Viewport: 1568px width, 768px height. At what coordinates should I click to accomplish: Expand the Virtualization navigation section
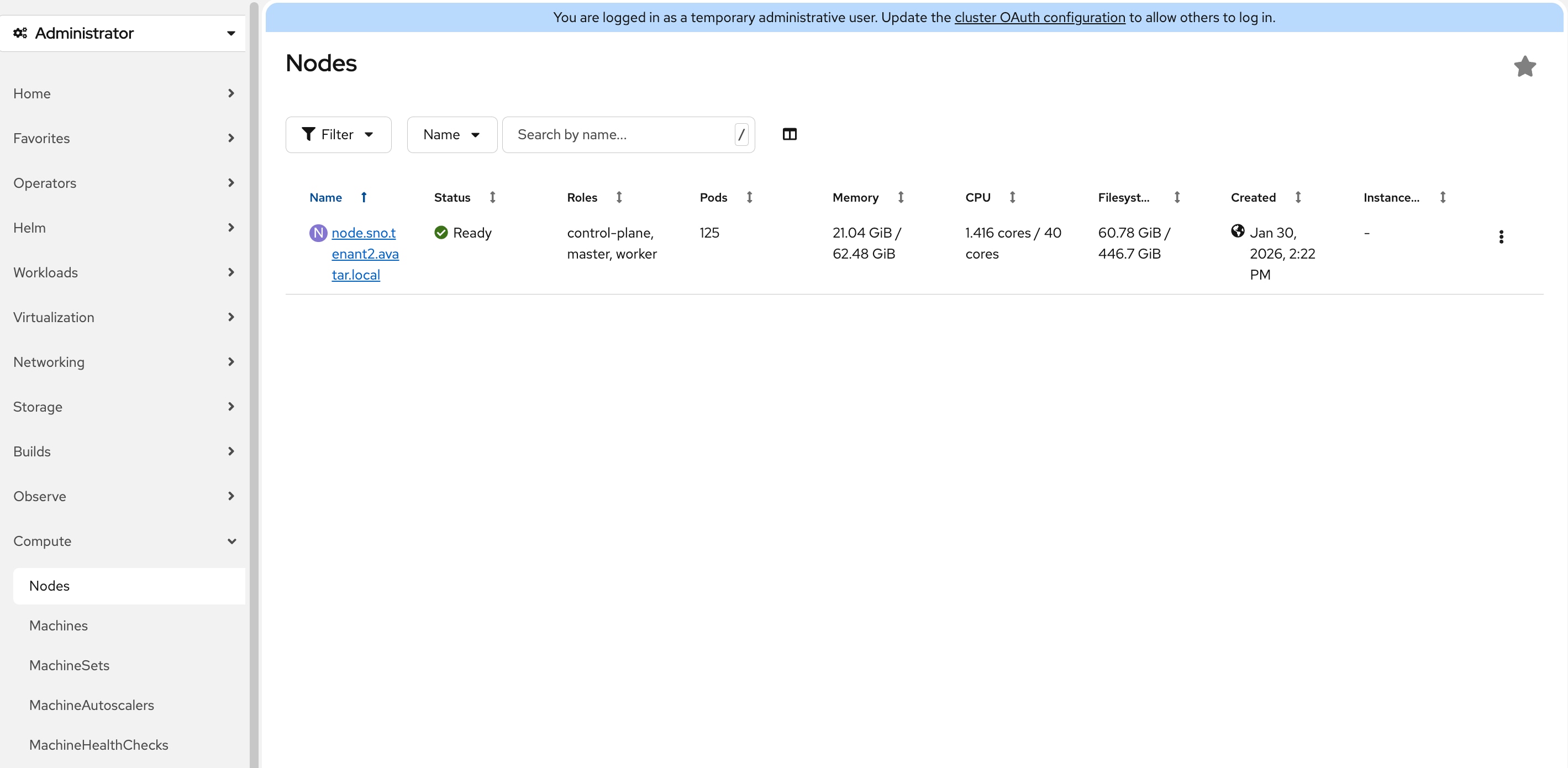(x=124, y=317)
